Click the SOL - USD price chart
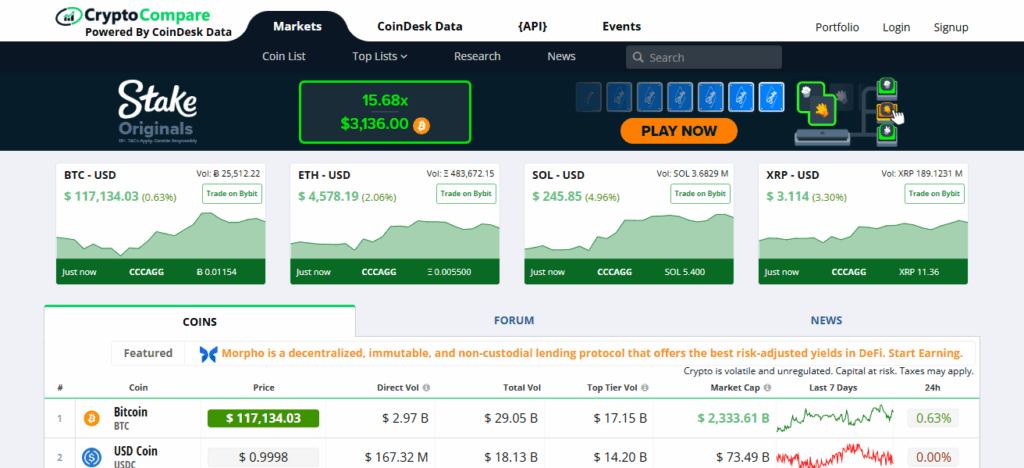The width and height of the screenshot is (1024, 468). [x=629, y=236]
